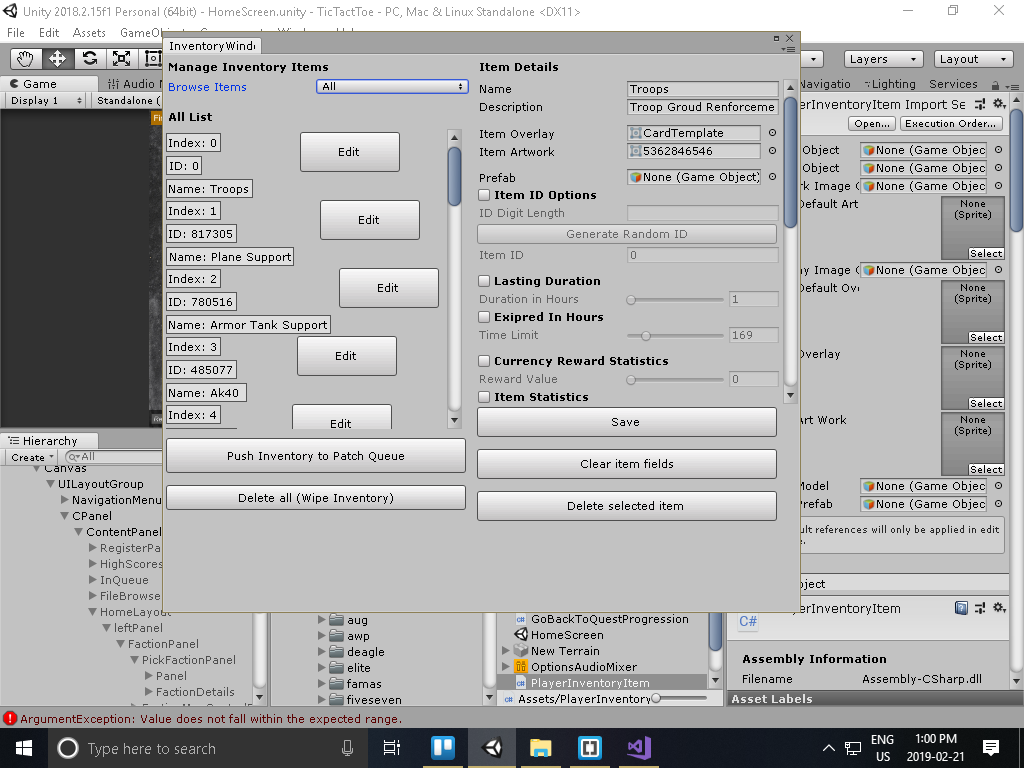Image resolution: width=1024 pixels, height=768 pixels.
Task: Select the Hand tool in the toolbar
Action: click(25, 58)
